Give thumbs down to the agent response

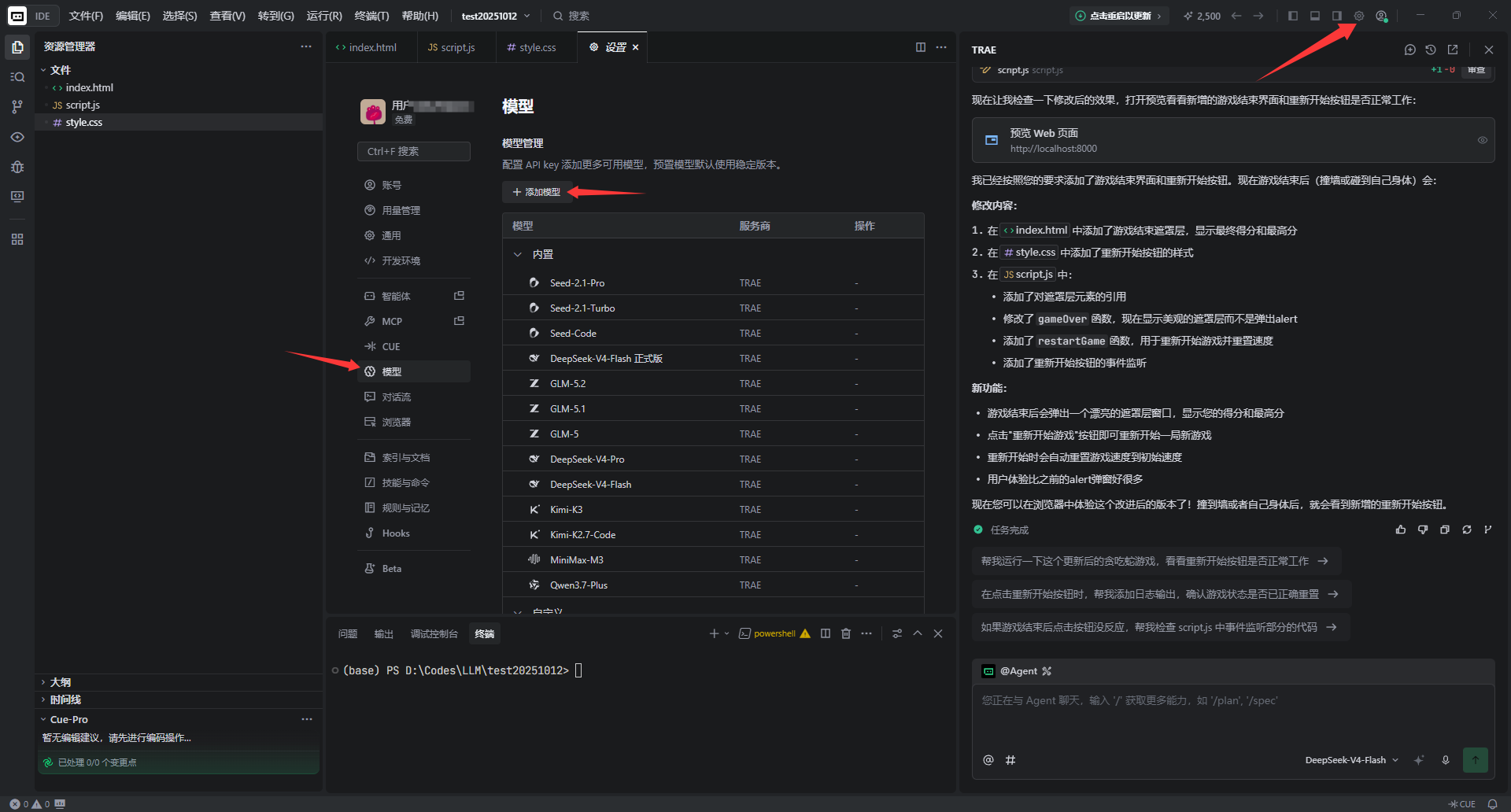[x=1423, y=530]
